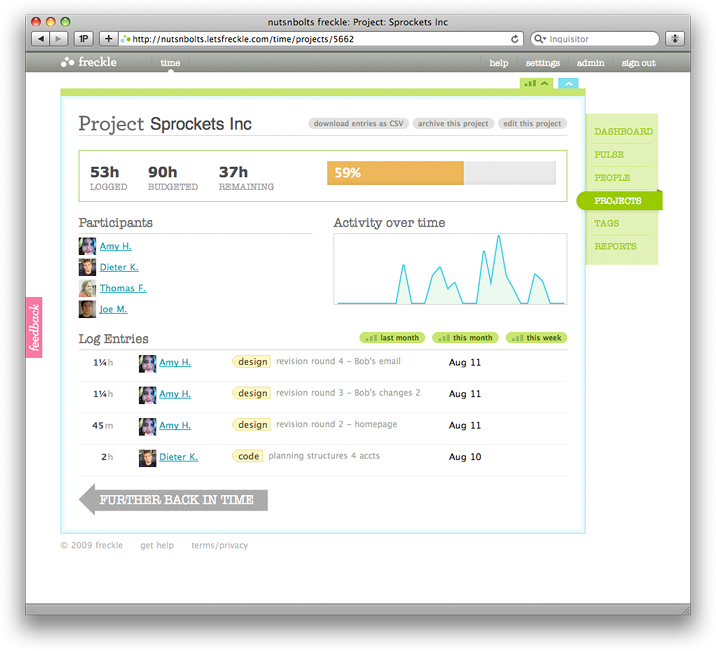The height and width of the screenshot is (651, 716).
Task: Expand the green chart collapse tab
Action: (x=536, y=84)
